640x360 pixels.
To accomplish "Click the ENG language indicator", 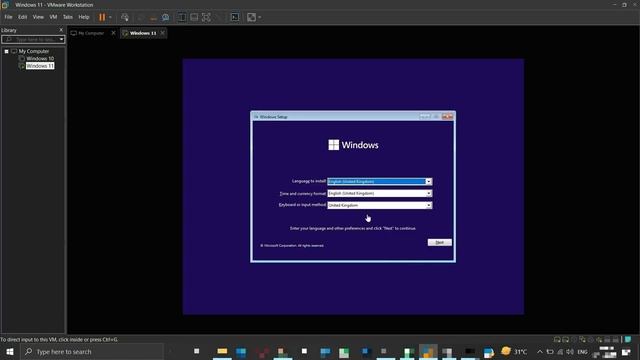I will pyautogui.click(x=582, y=351).
